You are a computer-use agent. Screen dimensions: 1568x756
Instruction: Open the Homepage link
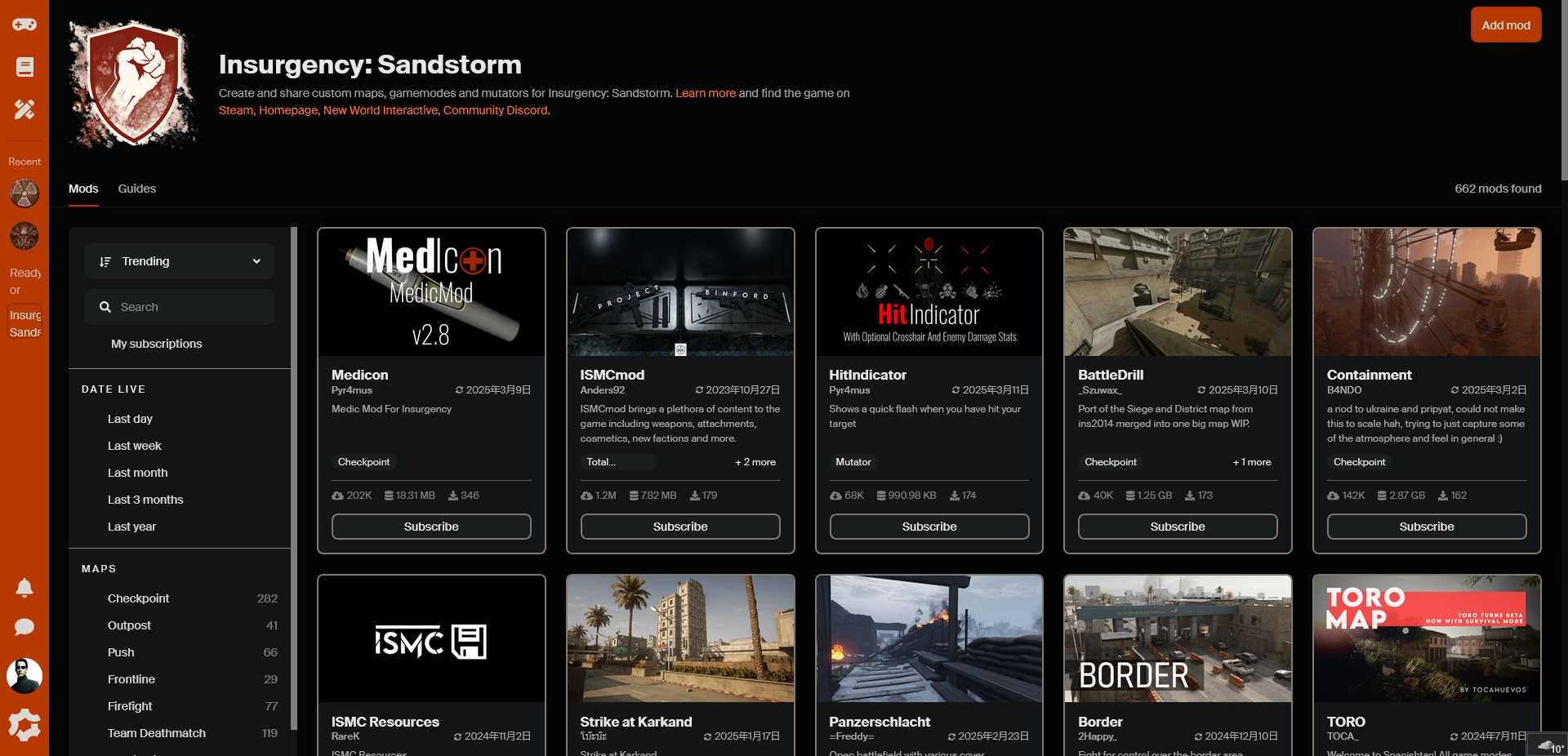coord(288,110)
